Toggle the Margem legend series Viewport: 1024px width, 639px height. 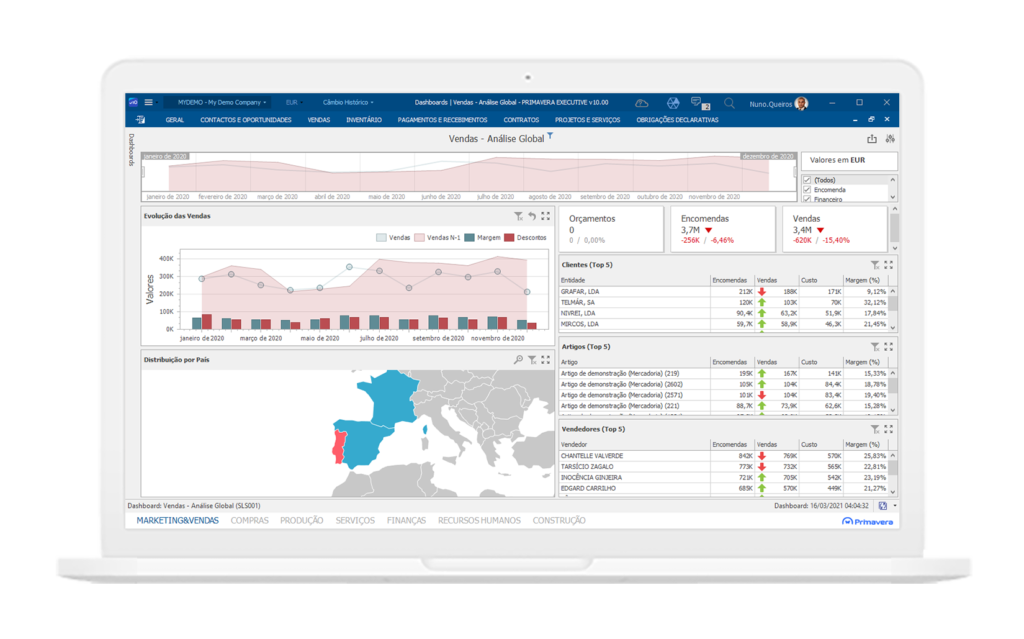(x=483, y=238)
